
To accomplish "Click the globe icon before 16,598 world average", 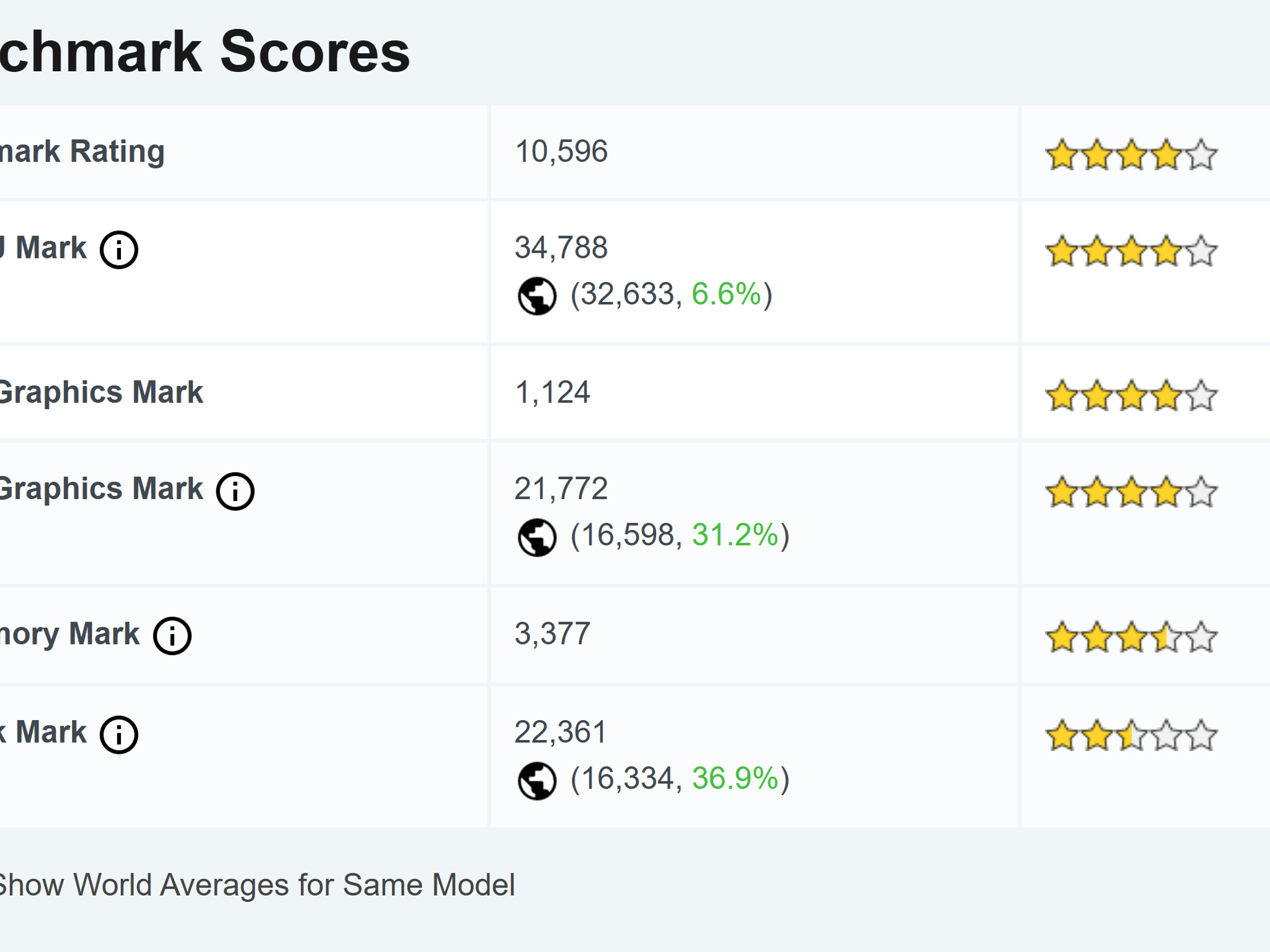I will pos(537,537).
